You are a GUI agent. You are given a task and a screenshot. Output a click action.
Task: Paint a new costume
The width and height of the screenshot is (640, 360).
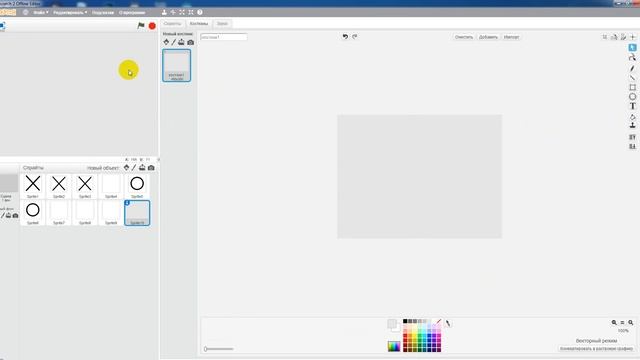coord(173,42)
